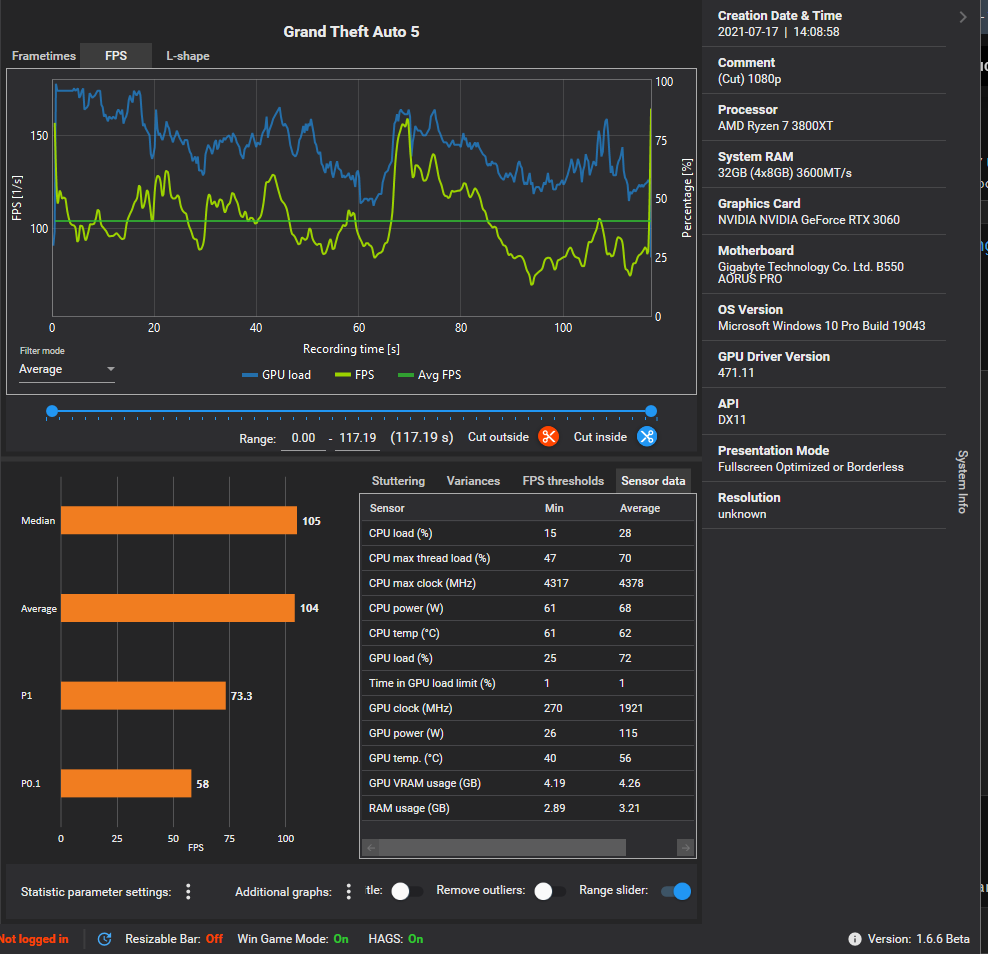Click the range end slider handle
The image size is (988, 954).
(651, 411)
